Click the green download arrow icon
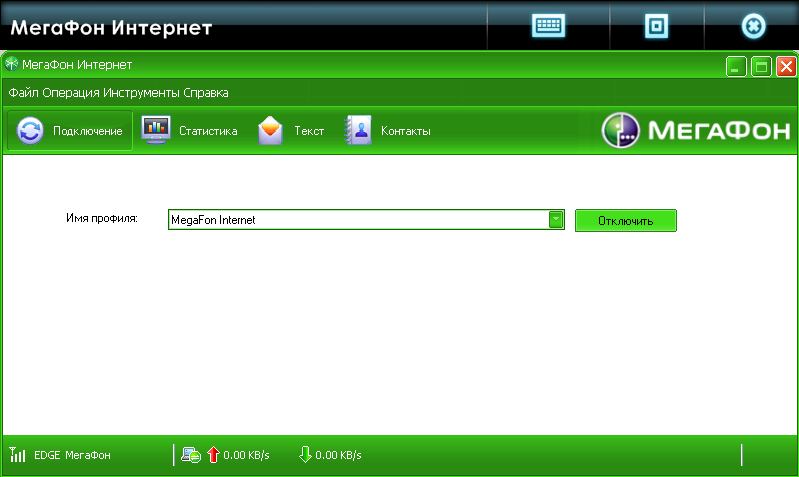The width and height of the screenshot is (799, 477). [305, 454]
